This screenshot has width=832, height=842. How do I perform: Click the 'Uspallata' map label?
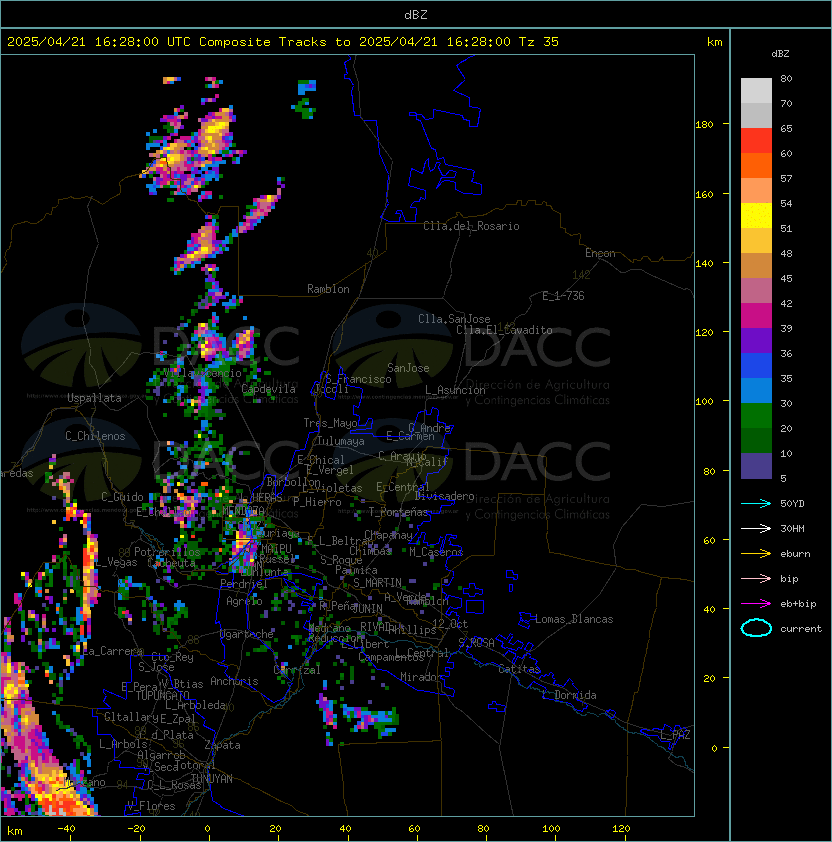[x=94, y=398]
